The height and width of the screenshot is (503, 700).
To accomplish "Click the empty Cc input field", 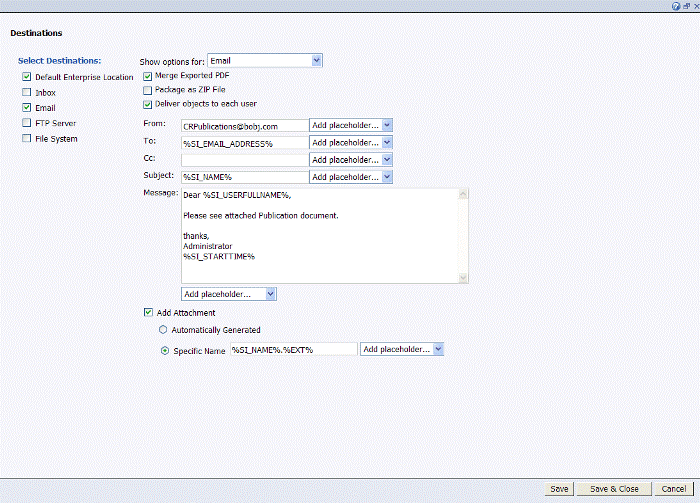I will (245, 160).
